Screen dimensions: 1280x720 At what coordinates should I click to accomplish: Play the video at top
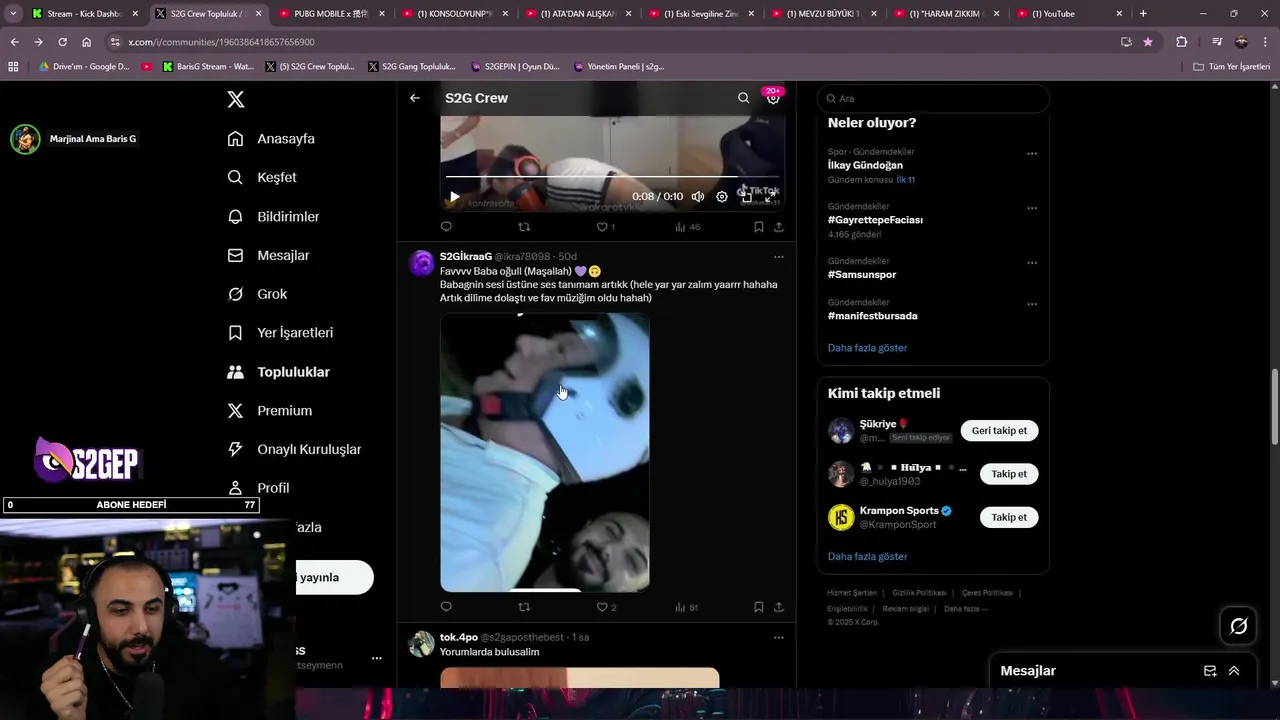tap(454, 197)
